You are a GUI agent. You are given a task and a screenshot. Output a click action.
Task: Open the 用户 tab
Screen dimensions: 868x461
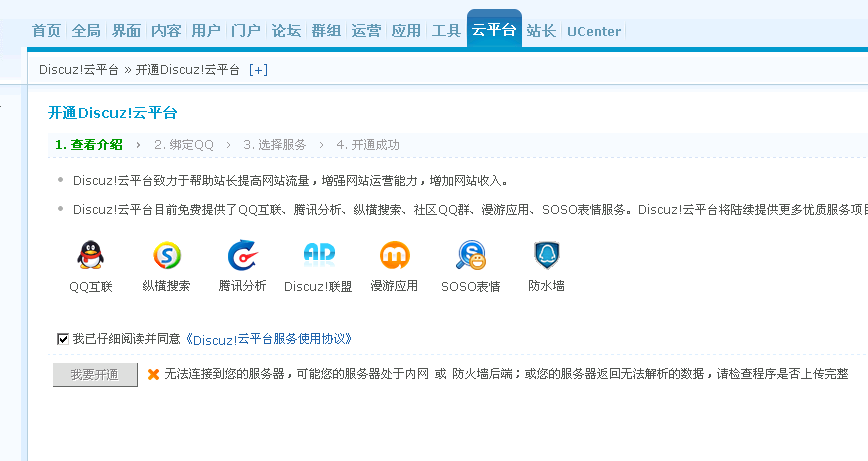206,31
